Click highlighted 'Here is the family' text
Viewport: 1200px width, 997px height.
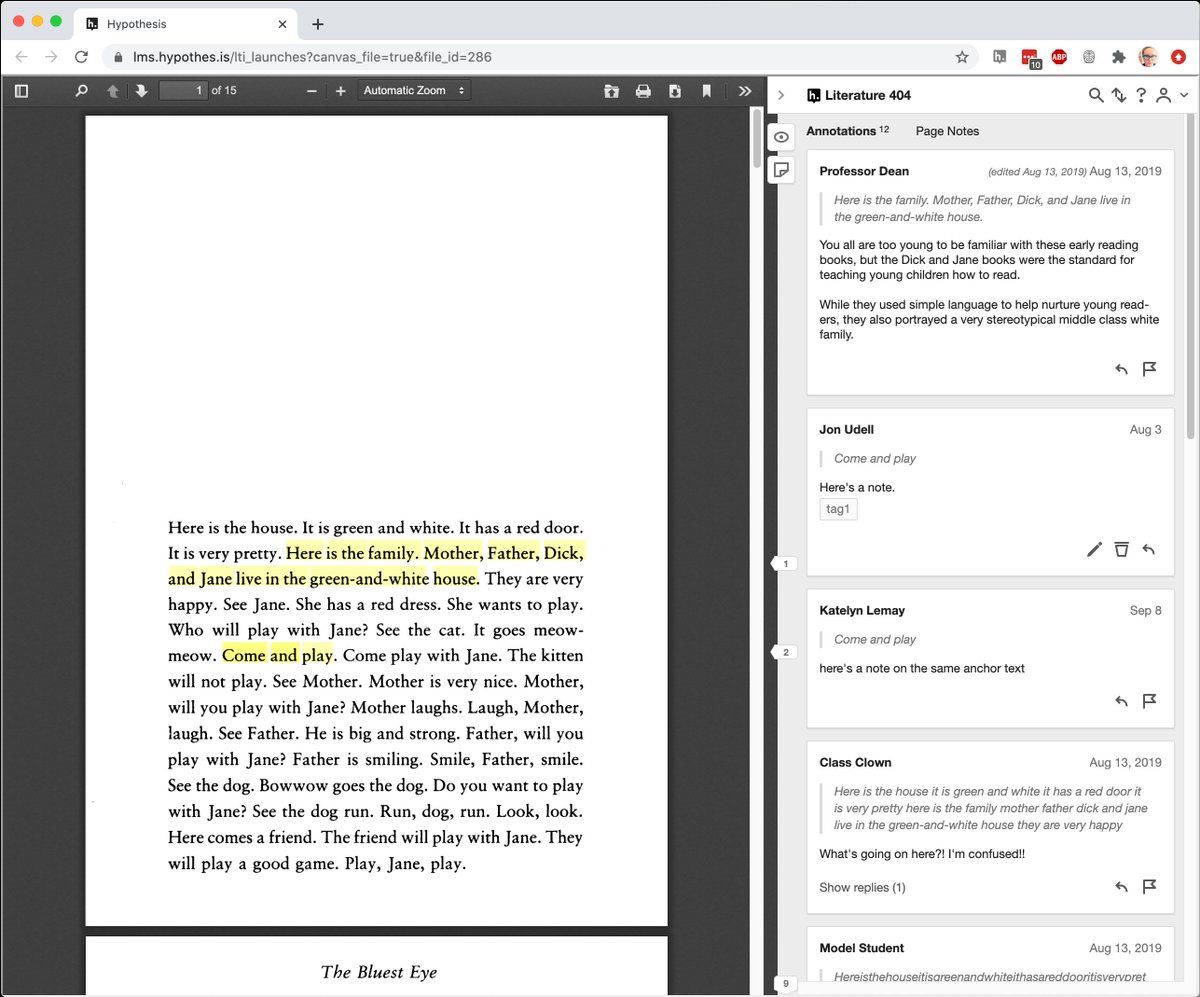[352, 553]
